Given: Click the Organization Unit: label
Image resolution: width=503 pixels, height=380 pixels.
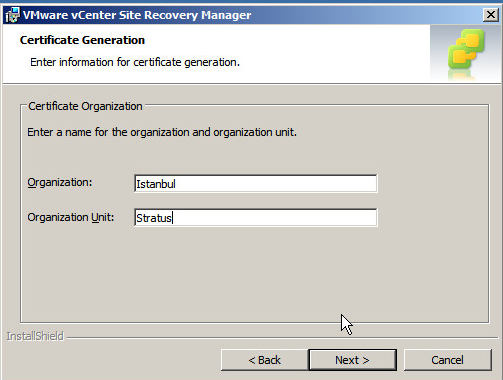Looking at the screenshot, I should (71, 217).
